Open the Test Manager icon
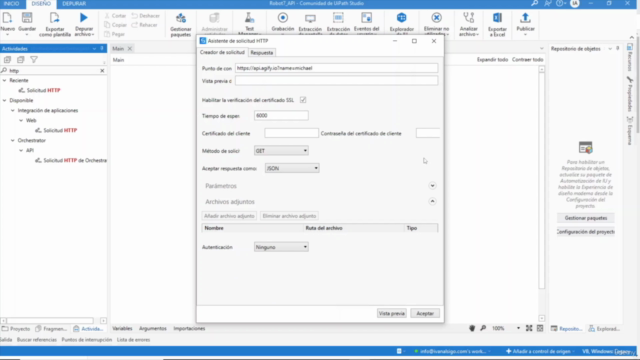Screen dimensions: 640x360 click(249, 19)
